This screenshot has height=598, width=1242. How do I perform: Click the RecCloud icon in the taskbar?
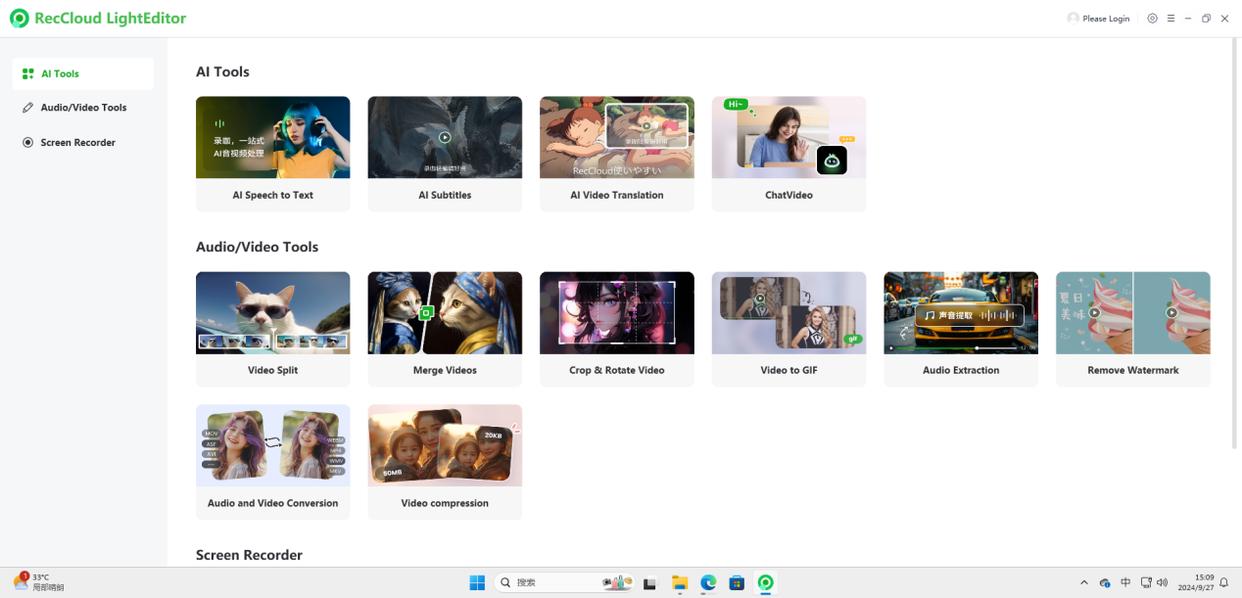click(x=765, y=583)
